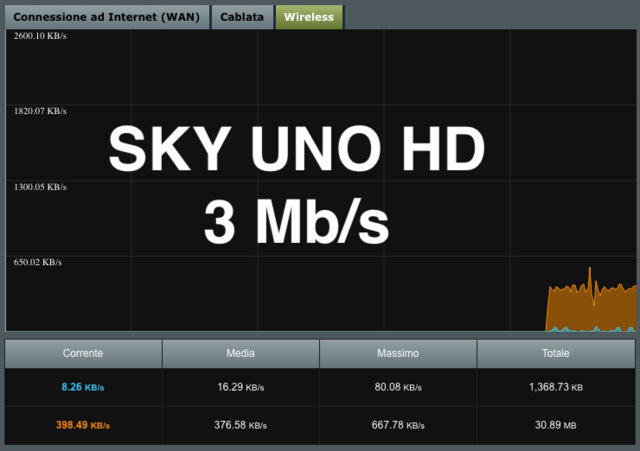Switch to the Cablata tab
The image size is (640, 451).
pos(242,17)
